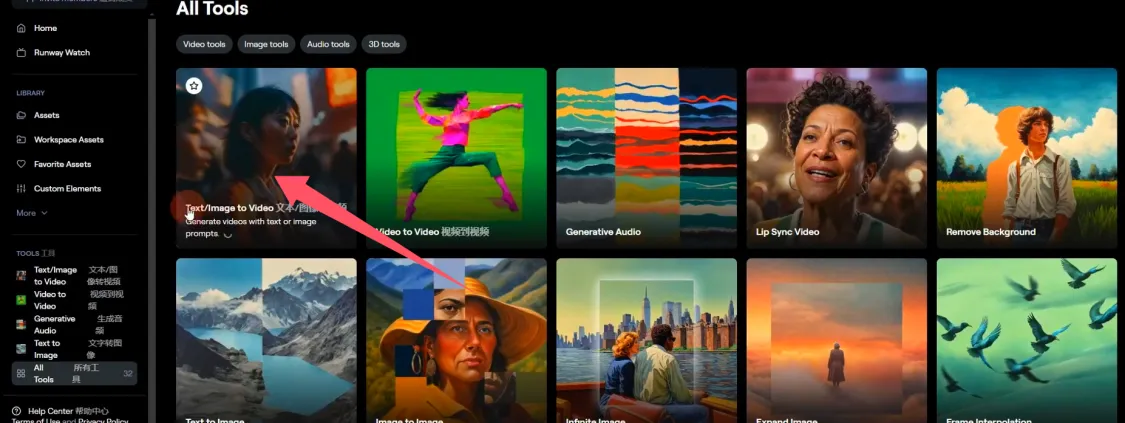The width and height of the screenshot is (1125, 423).
Task: Select the 3D tools filter
Action: [384, 44]
